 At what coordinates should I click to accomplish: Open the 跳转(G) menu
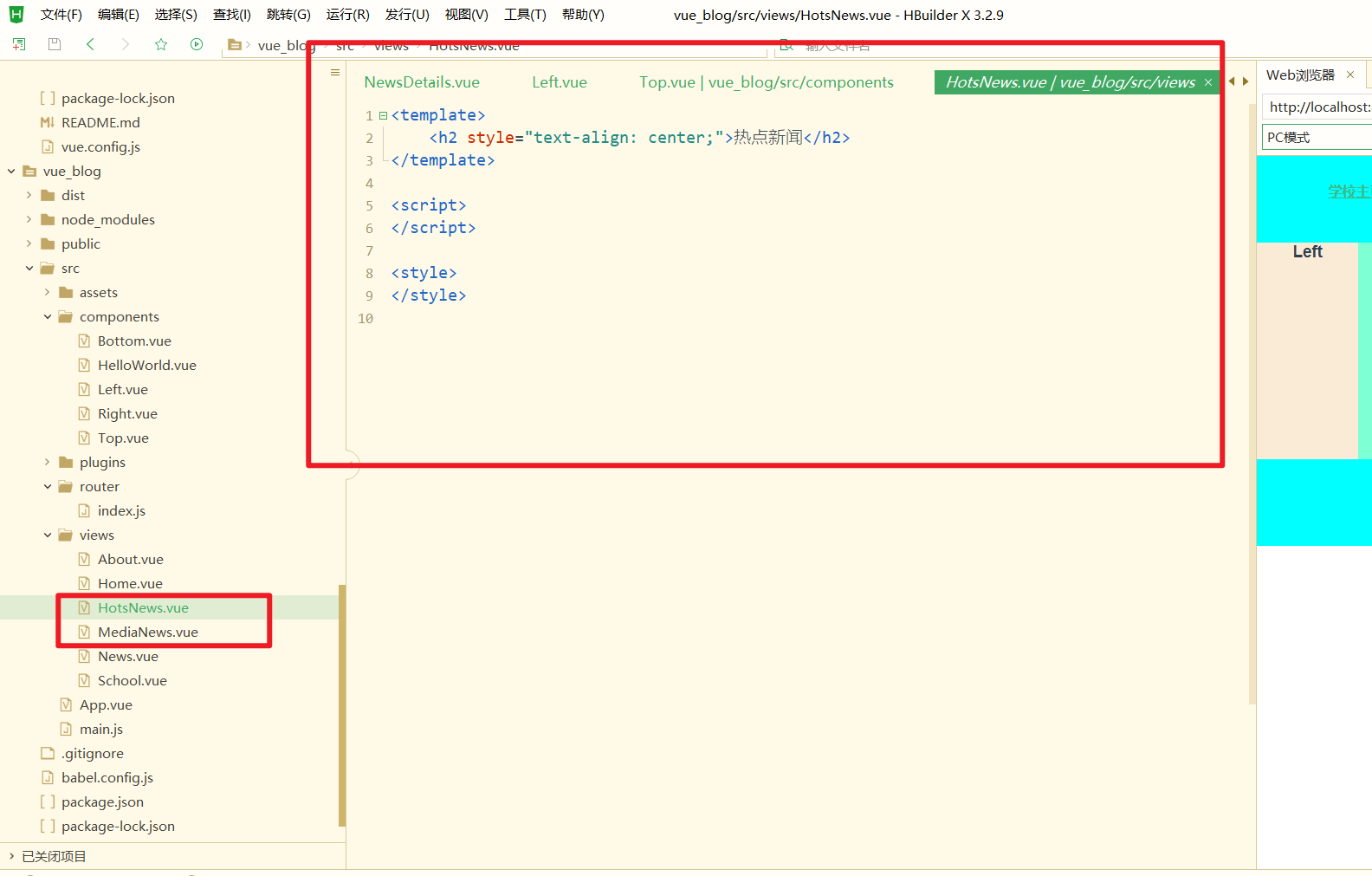[288, 15]
